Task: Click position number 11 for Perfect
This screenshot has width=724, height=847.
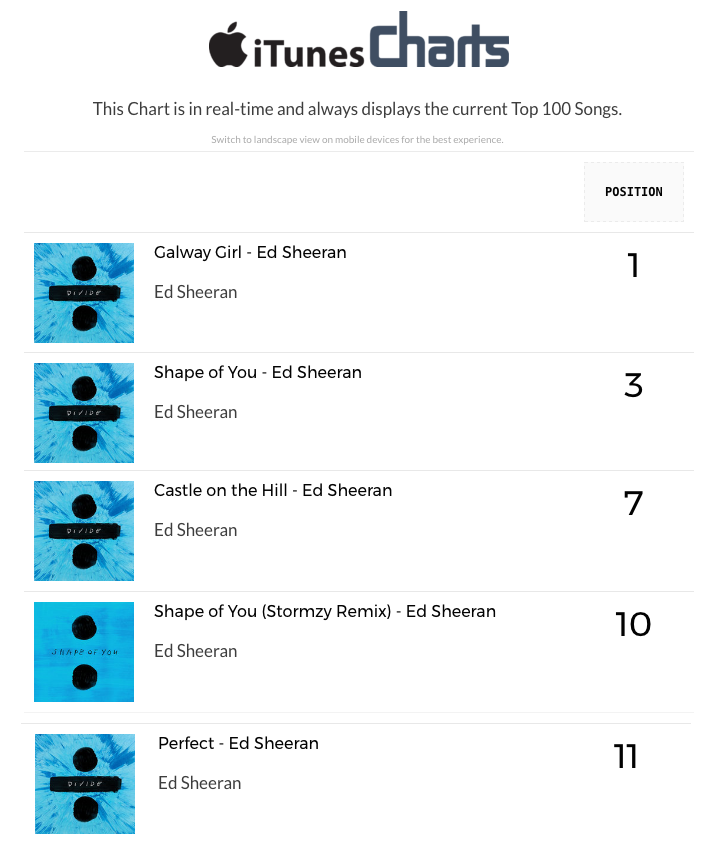Action: [626, 756]
